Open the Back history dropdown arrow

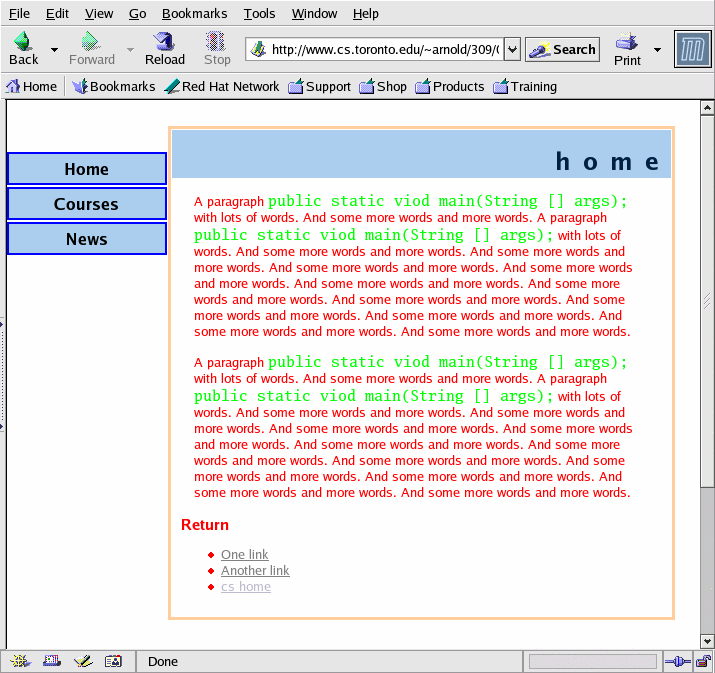point(54,49)
